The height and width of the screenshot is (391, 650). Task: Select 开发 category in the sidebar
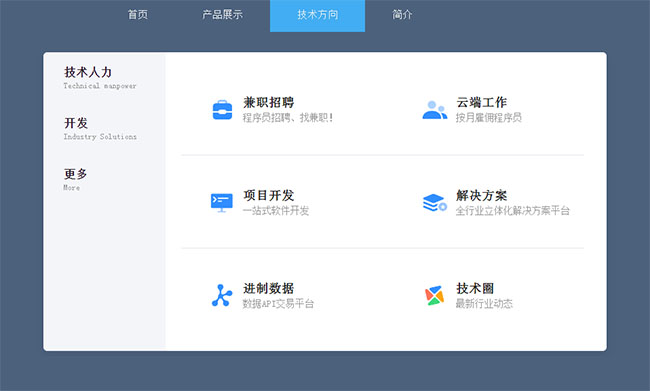[x=76, y=123]
